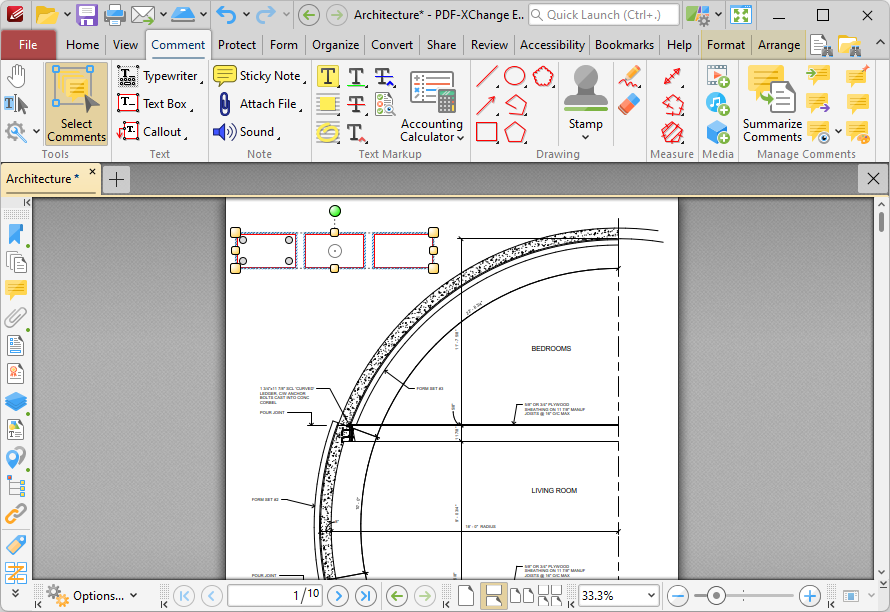Screen dimensions: 890x612
Task: Select the Rectangle drawing tool
Action: (x=487, y=132)
